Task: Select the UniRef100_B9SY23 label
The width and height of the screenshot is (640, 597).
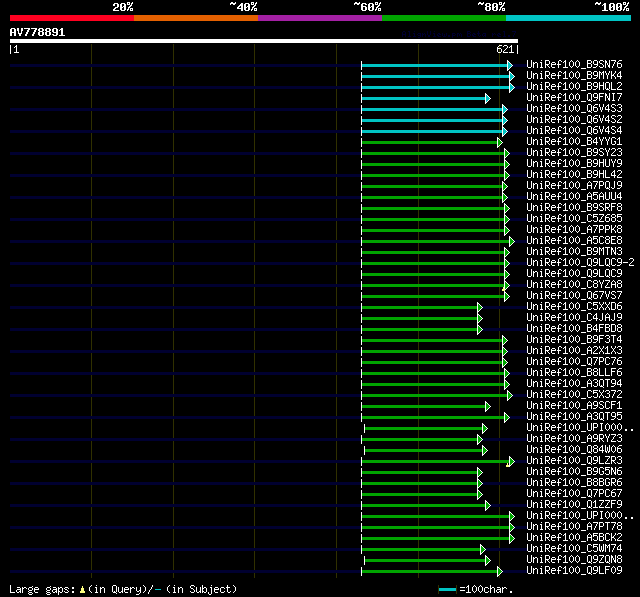Action: click(x=574, y=153)
